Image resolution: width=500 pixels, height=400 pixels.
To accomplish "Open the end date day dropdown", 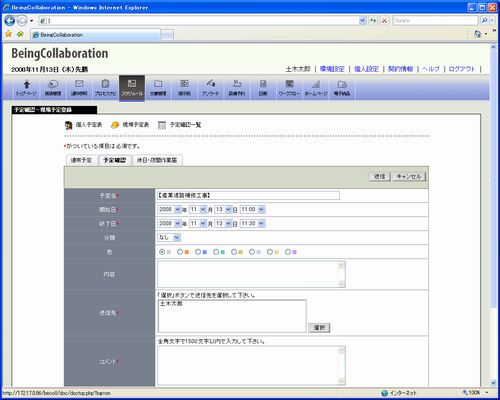I will (x=223, y=224).
